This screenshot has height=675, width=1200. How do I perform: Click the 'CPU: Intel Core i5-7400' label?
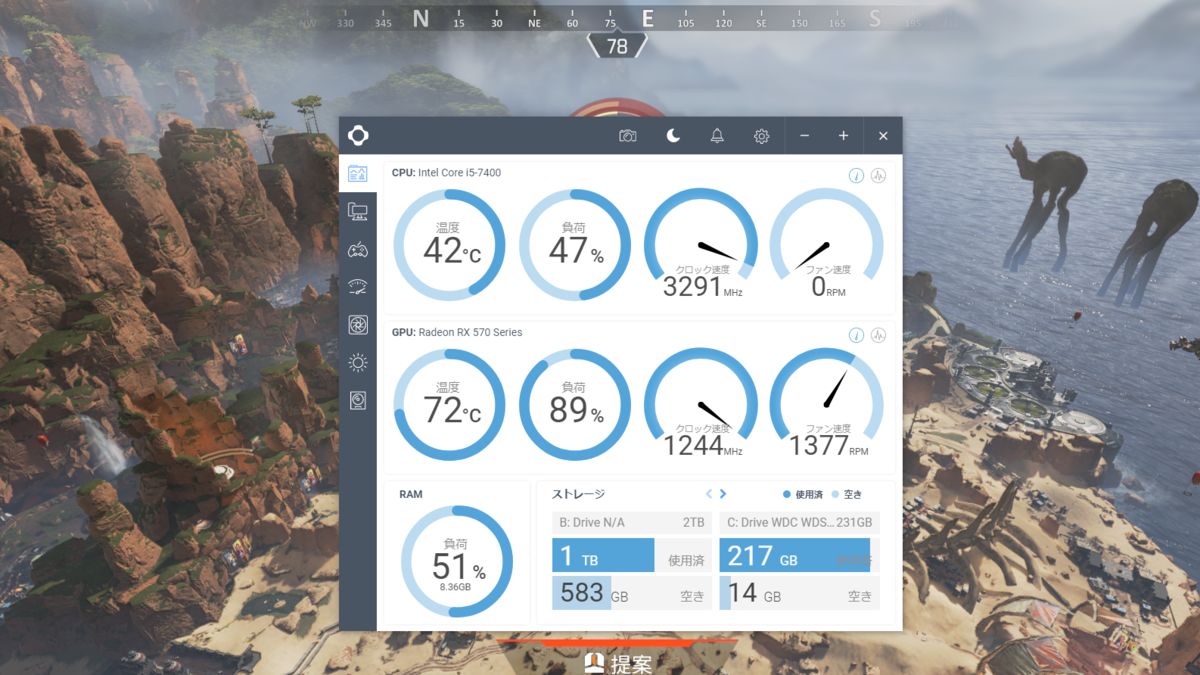pyautogui.click(x=447, y=173)
